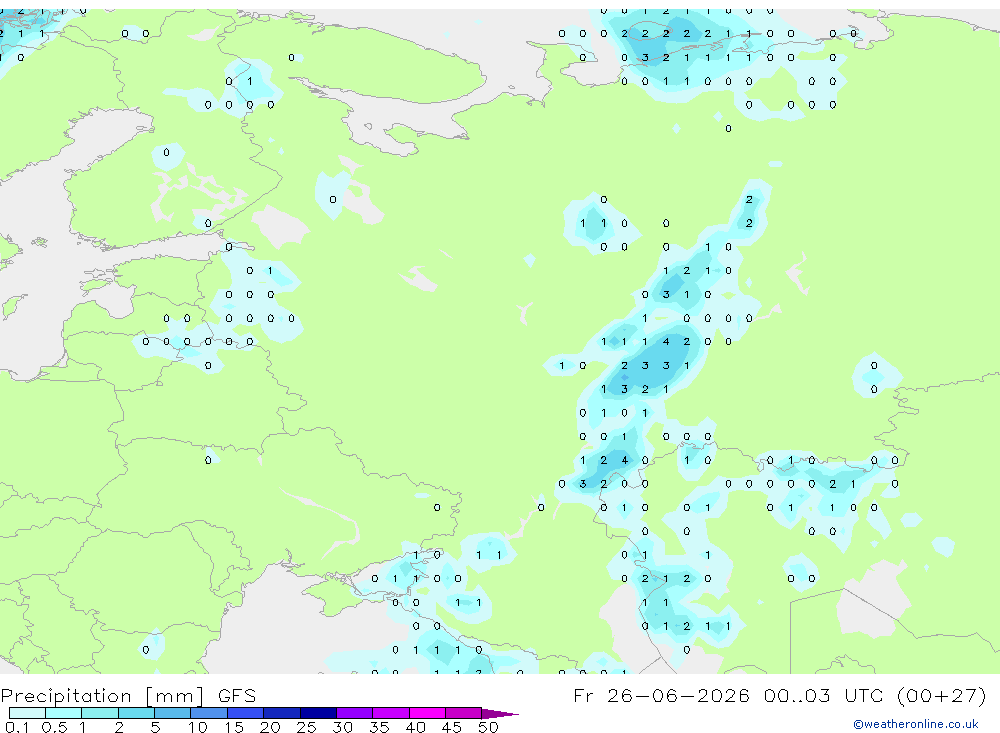Viewport: 1000px width, 733px height.
Task: Pick the legend swatch between 2 and 5
Action: click(136, 713)
